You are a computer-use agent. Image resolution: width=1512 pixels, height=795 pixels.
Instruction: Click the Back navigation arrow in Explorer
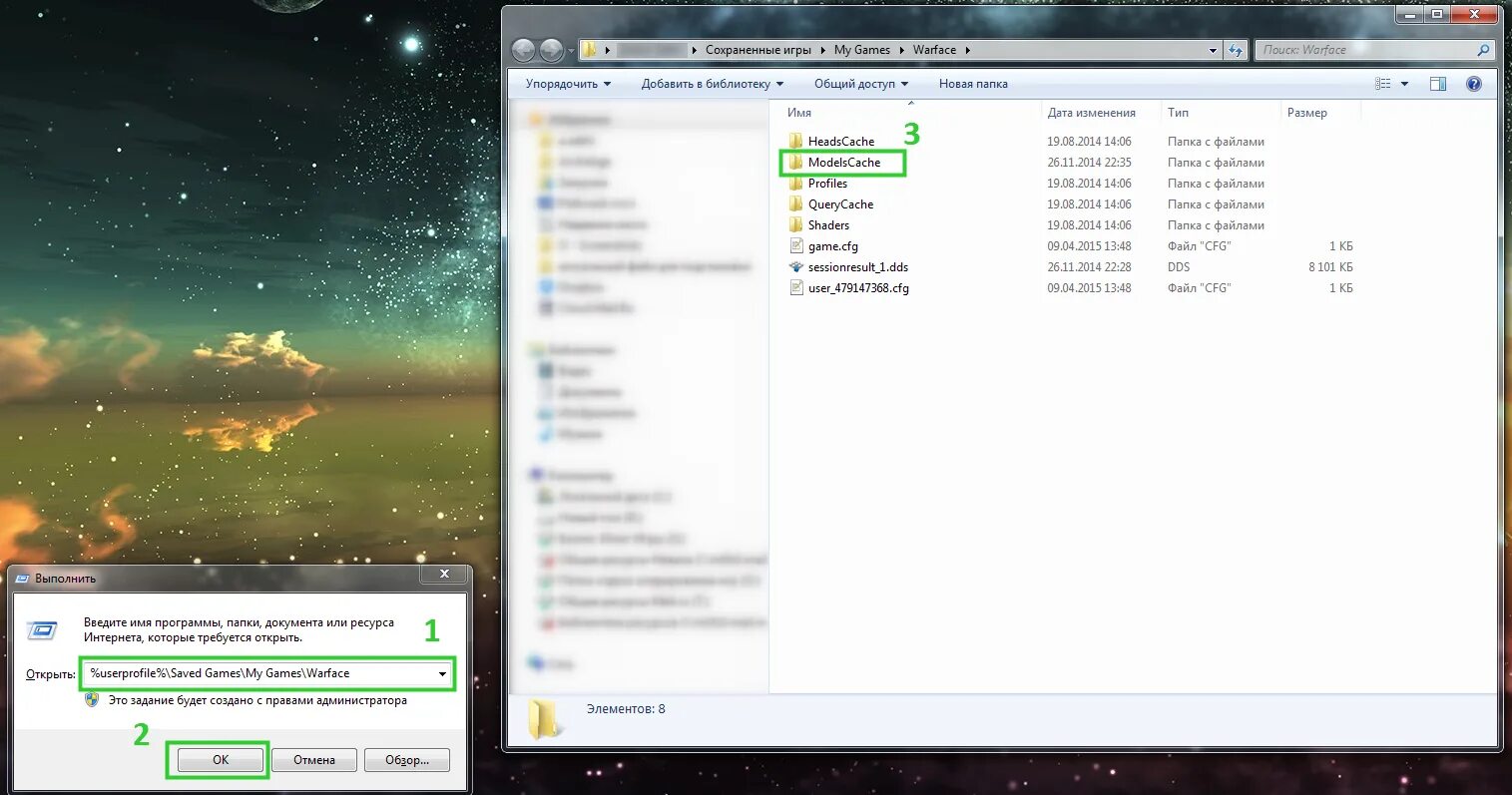[x=524, y=50]
